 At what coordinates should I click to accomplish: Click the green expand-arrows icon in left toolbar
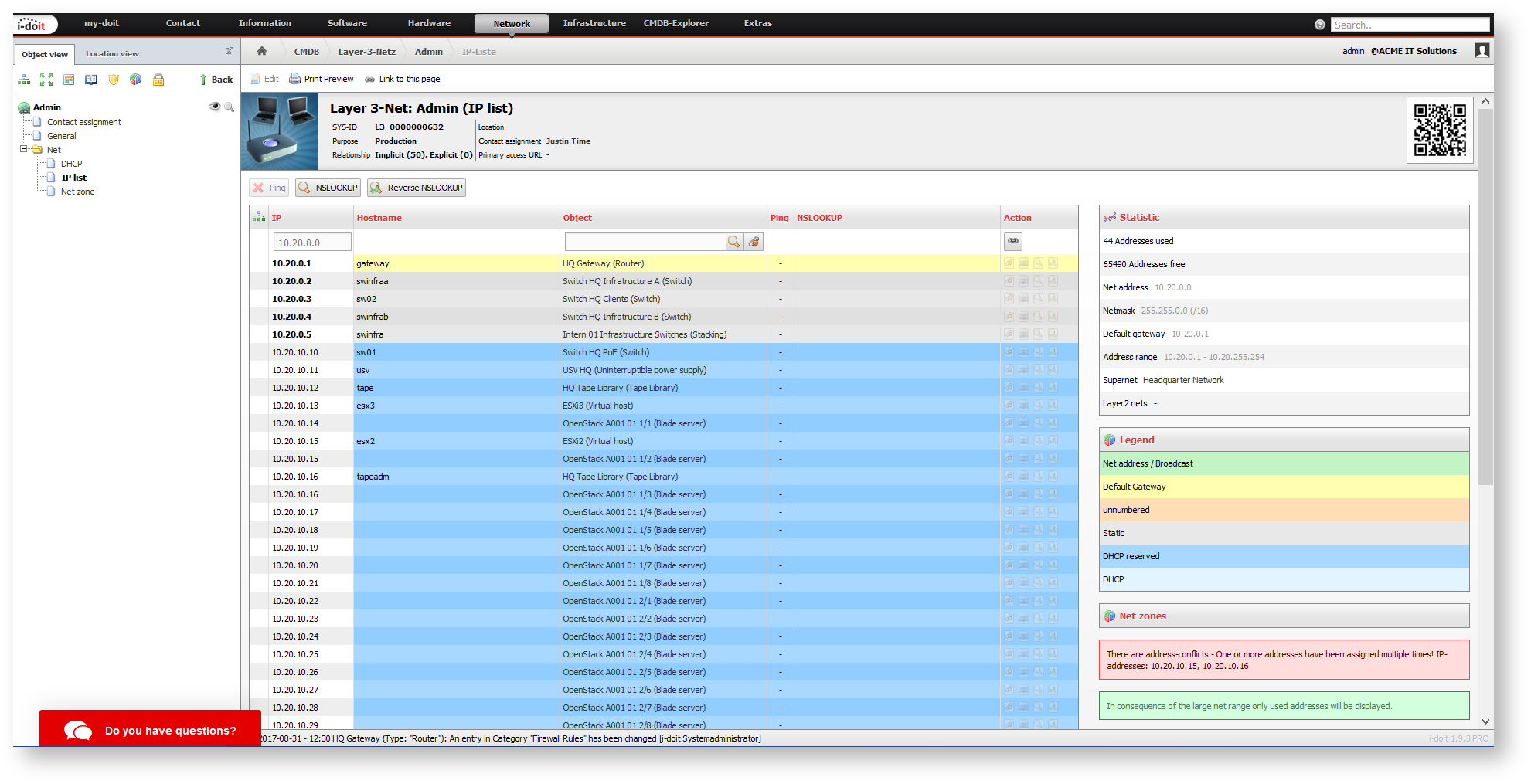(46, 80)
